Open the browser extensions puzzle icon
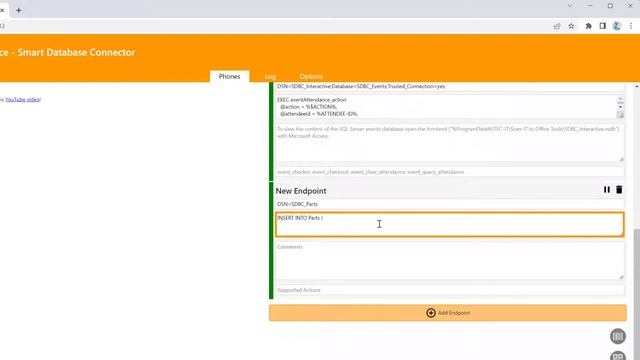Viewport: 640px width, 360px height. click(589, 26)
